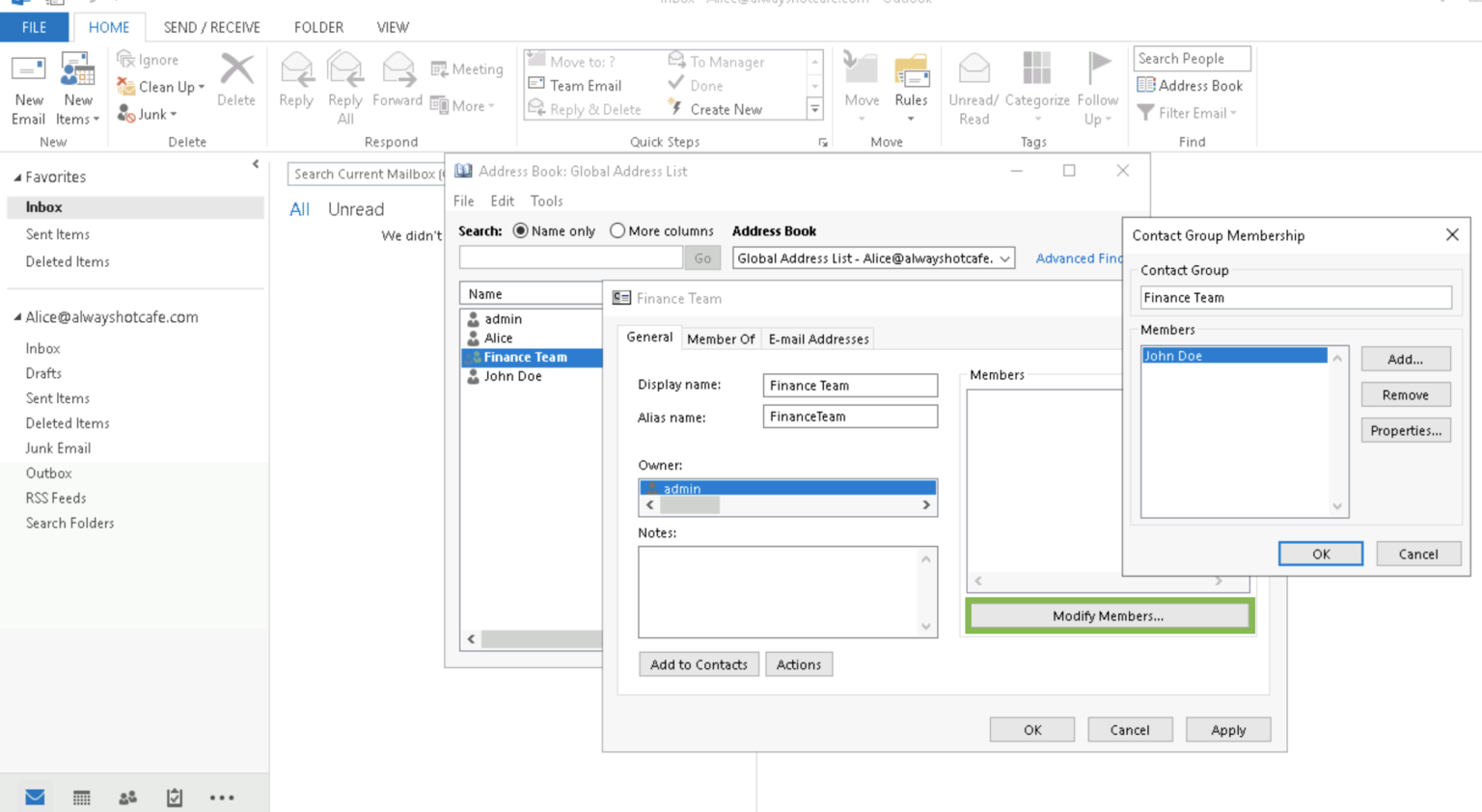The height and width of the screenshot is (812, 1482).
Task: Switch to Unread message filter
Action: (355, 208)
